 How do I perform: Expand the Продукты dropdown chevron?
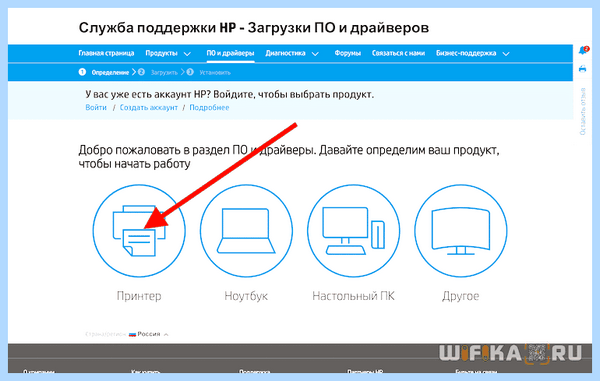(x=187, y=54)
